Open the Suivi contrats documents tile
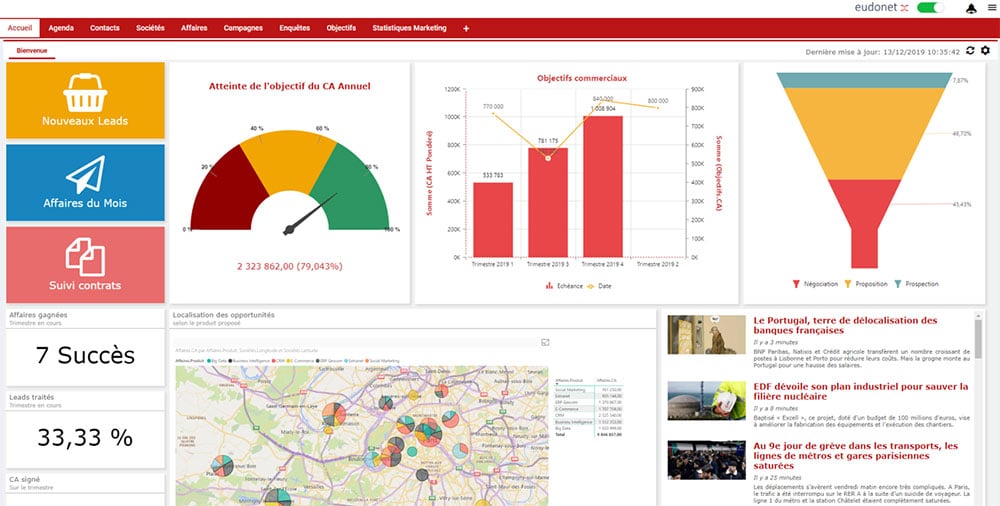Viewport: 1000px width, 506px height. point(85,265)
